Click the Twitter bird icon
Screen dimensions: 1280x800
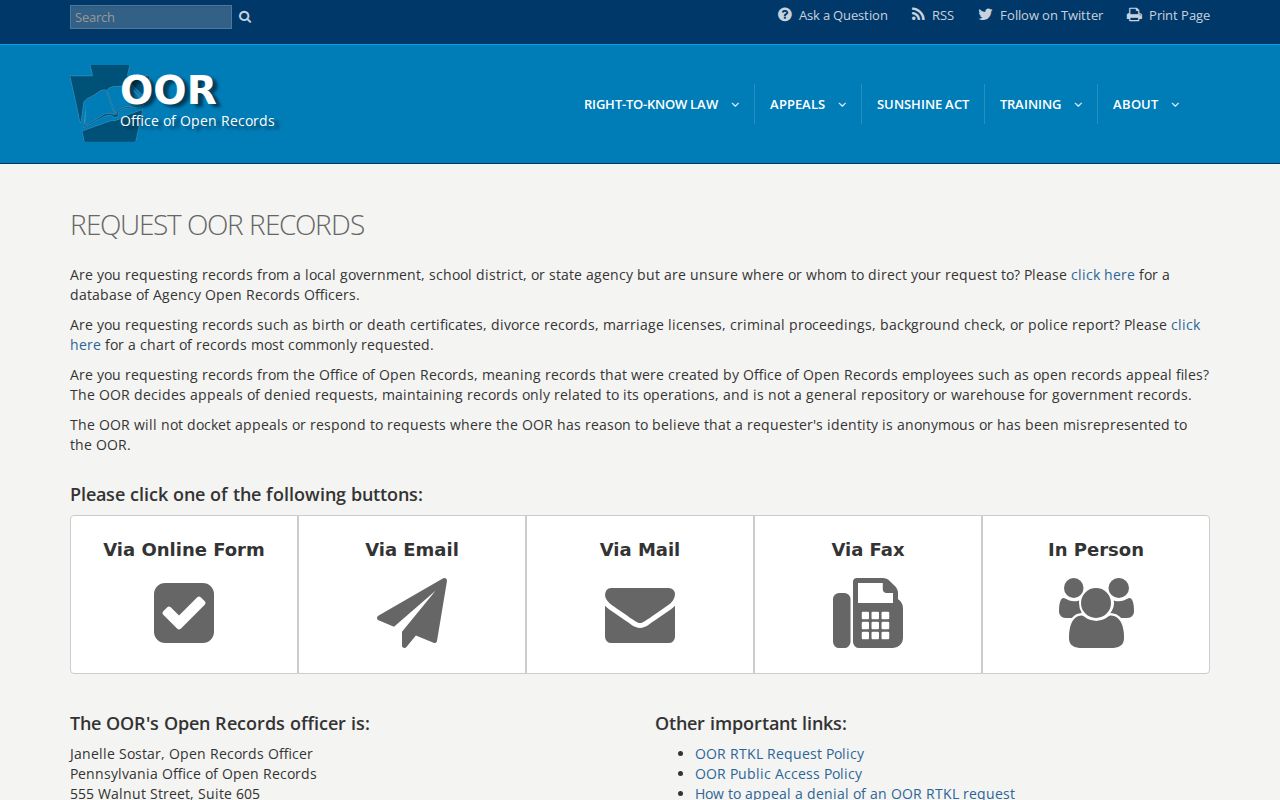(x=985, y=15)
